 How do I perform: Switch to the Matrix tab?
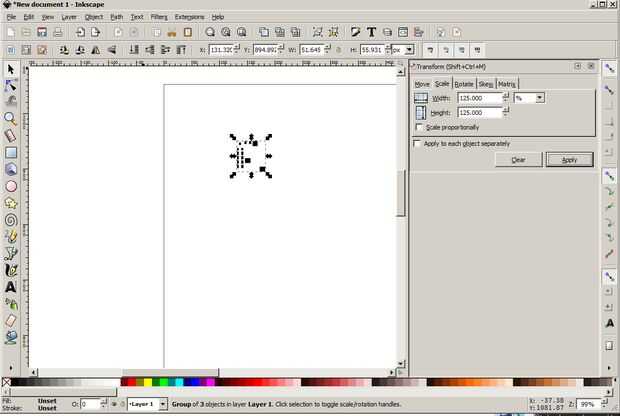click(507, 84)
